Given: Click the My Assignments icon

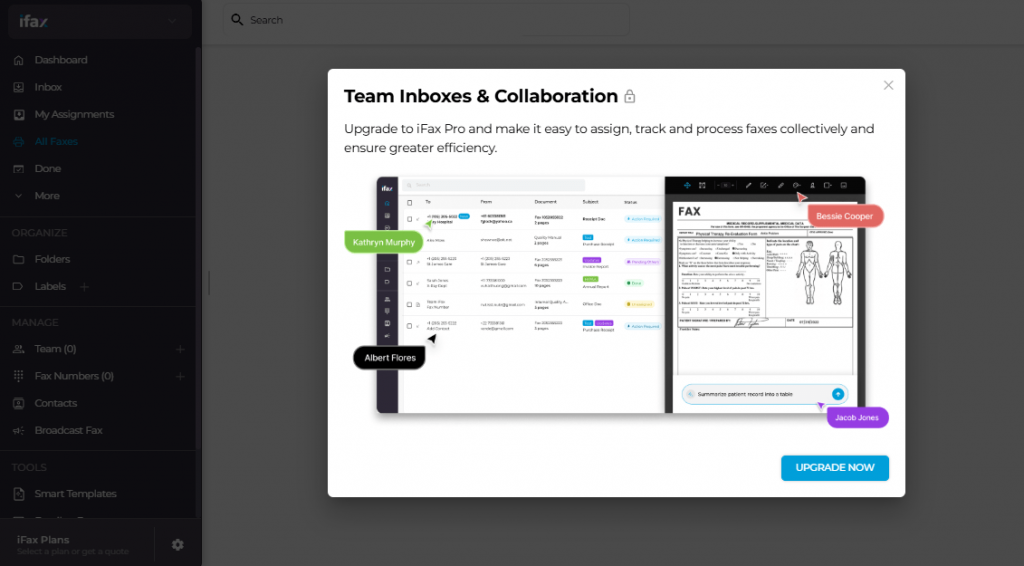Looking at the screenshot, I should (x=18, y=114).
